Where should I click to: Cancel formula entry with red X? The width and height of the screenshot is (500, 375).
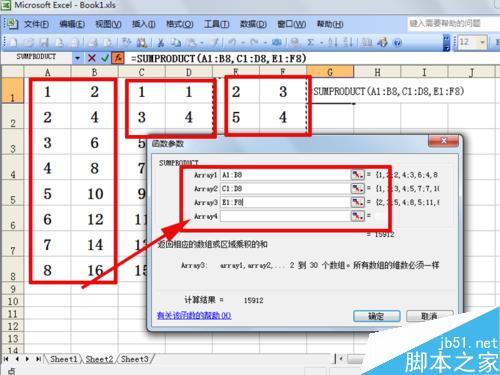pos(92,58)
